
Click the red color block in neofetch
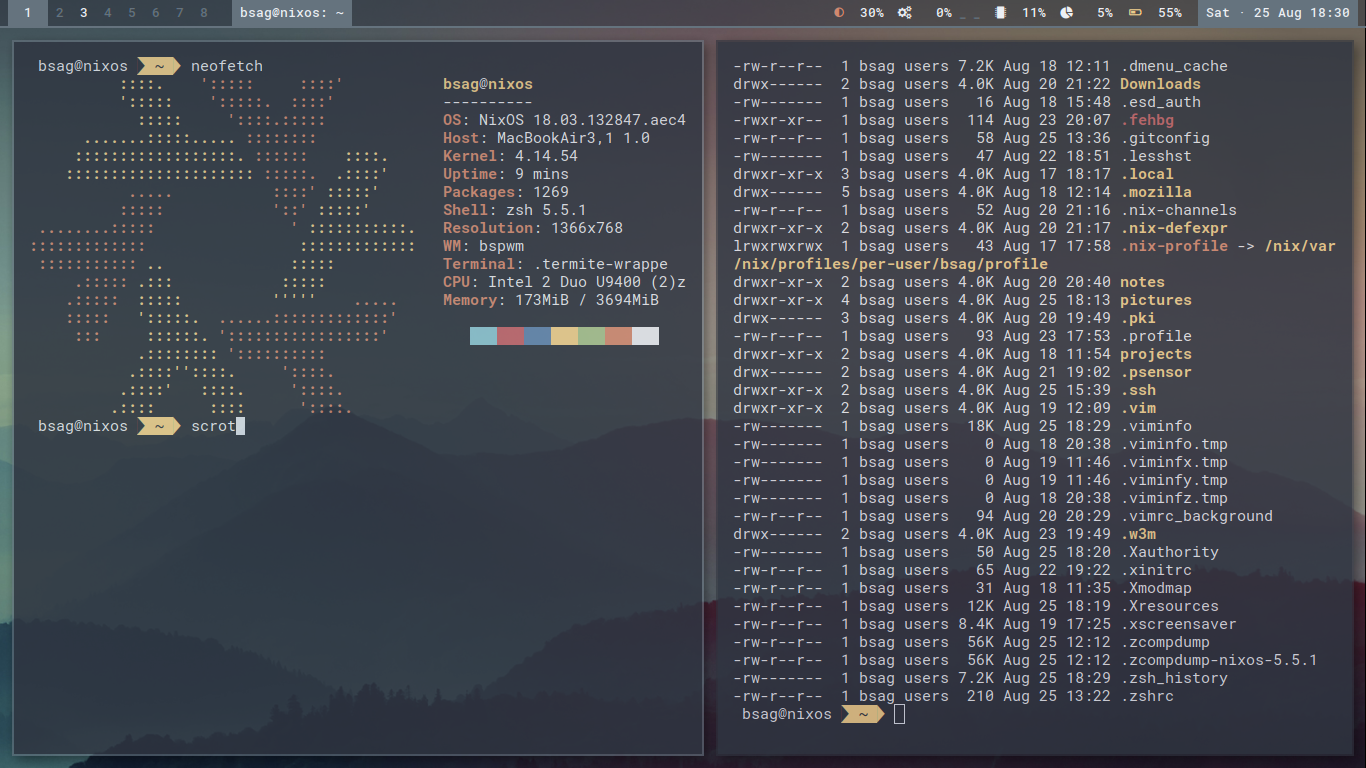coord(510,336)
